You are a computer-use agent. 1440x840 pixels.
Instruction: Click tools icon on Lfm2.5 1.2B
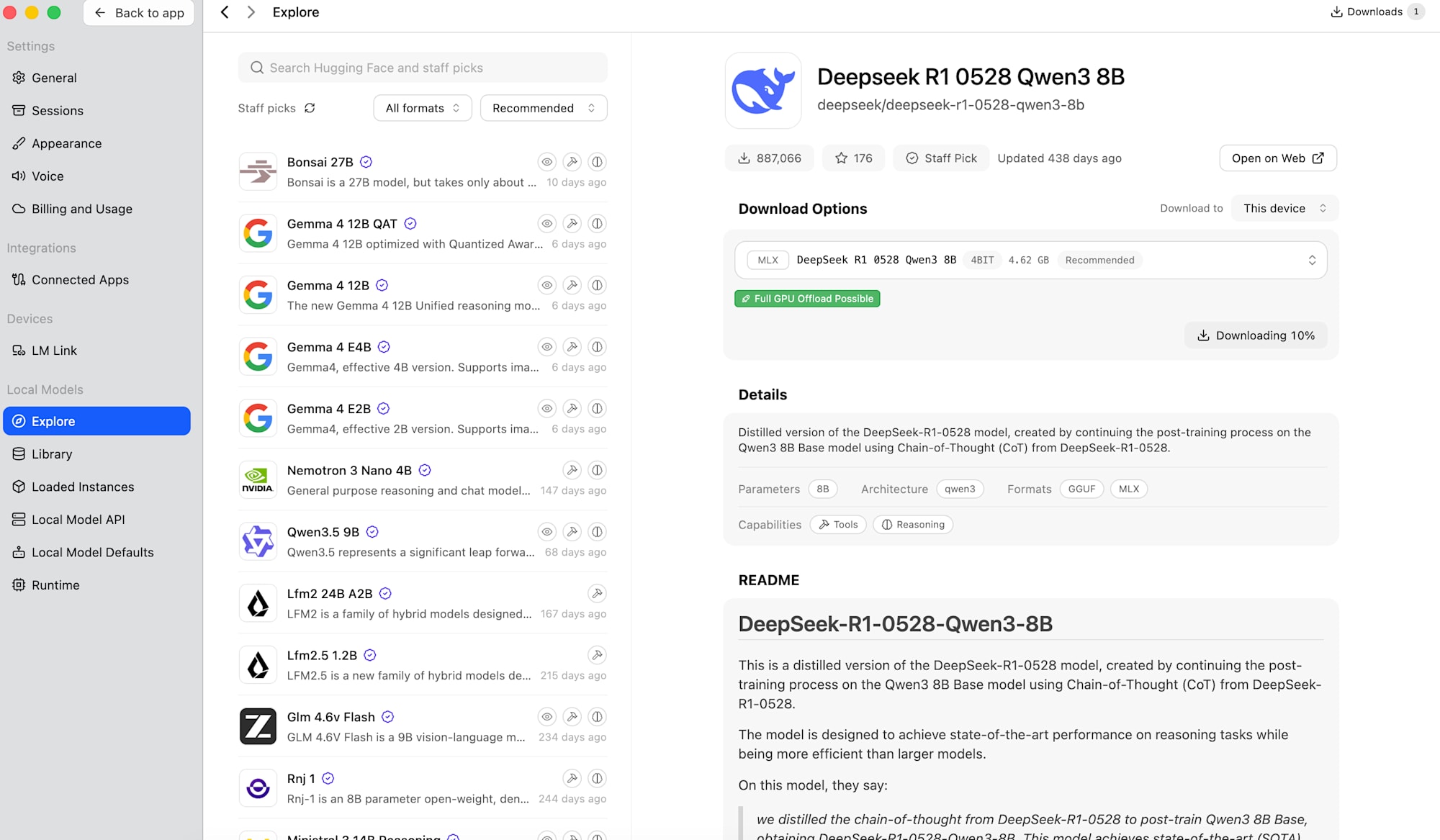tap(597, 655)
